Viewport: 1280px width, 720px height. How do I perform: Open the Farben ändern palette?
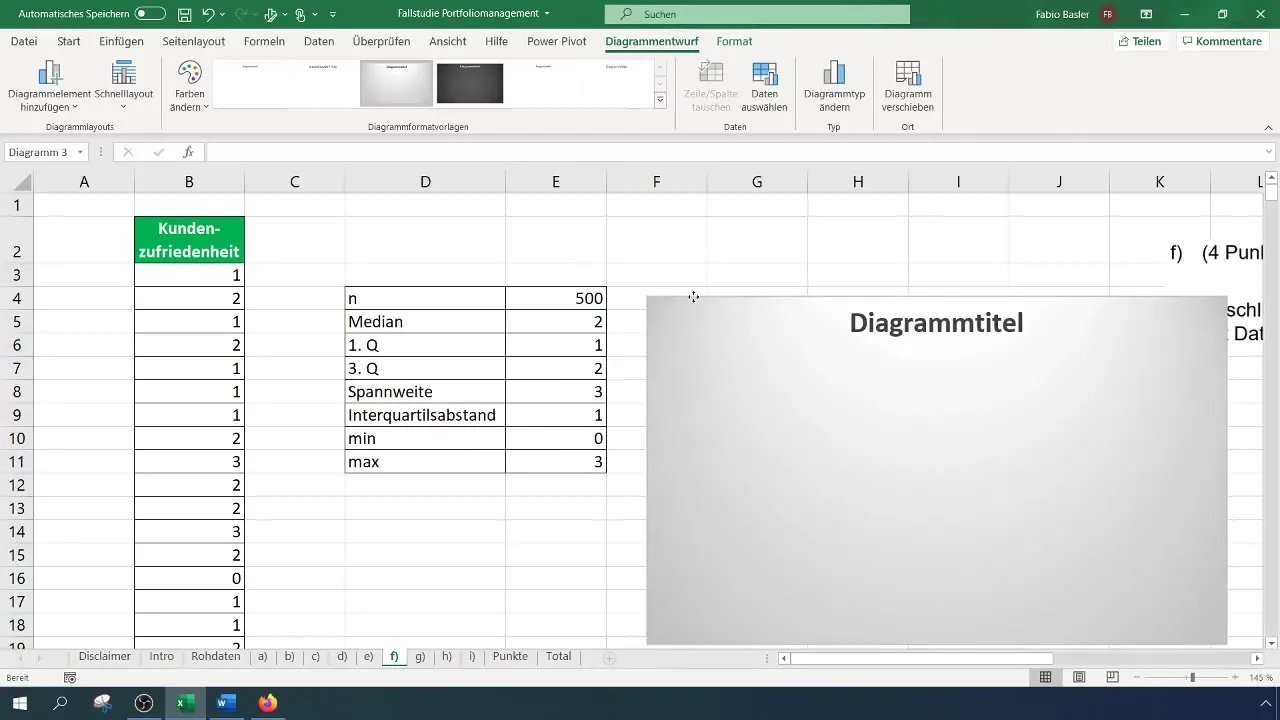(x=189, y=86)
